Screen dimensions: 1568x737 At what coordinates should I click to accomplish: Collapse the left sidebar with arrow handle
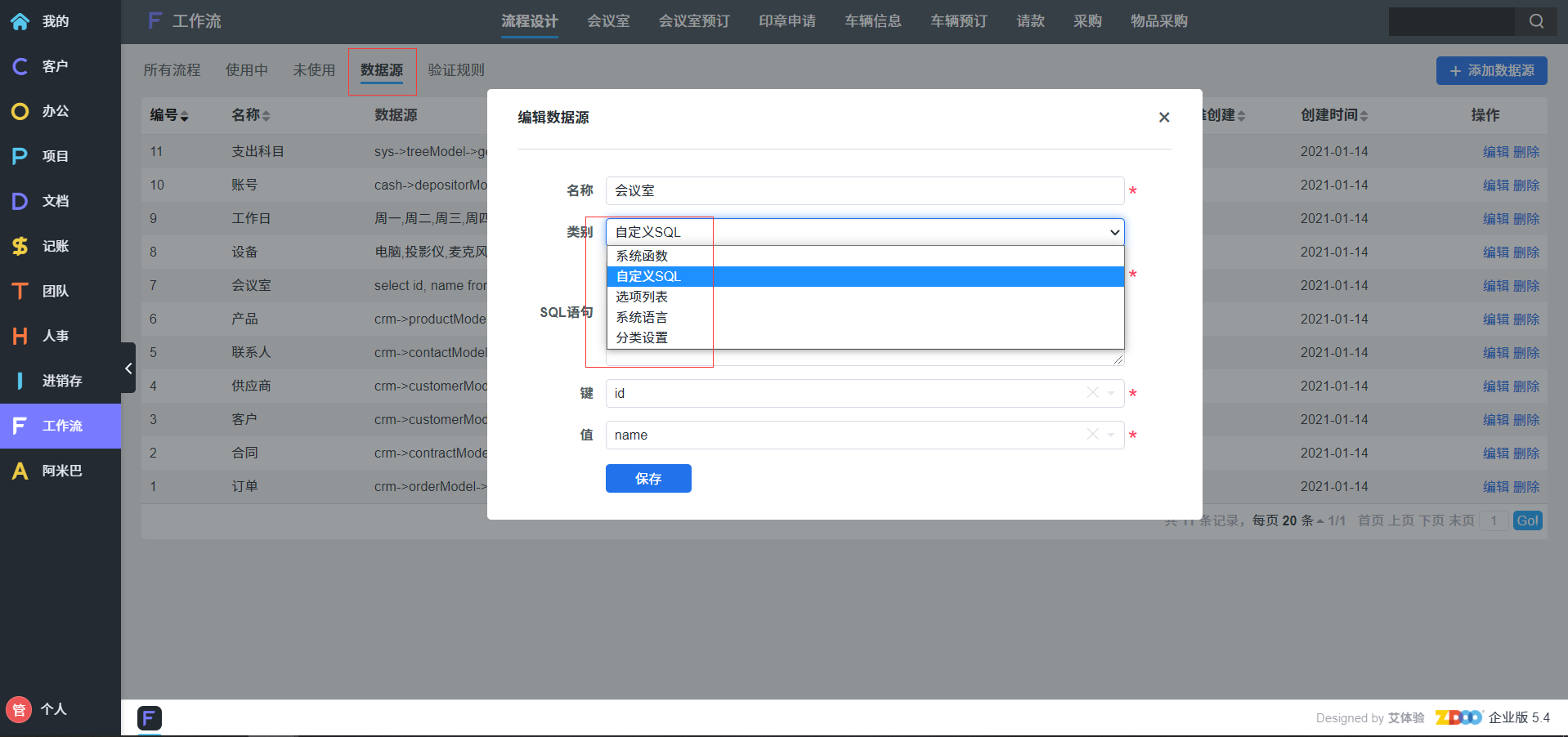128,368
